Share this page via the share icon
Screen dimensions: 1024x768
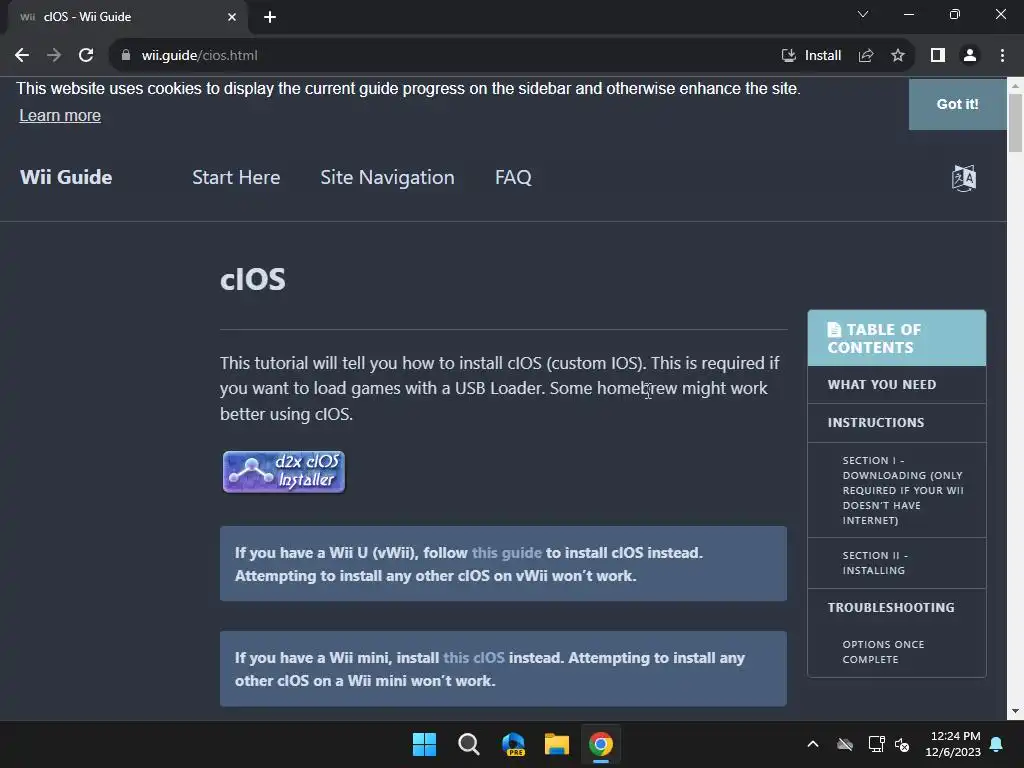click(x=866, y=56)
